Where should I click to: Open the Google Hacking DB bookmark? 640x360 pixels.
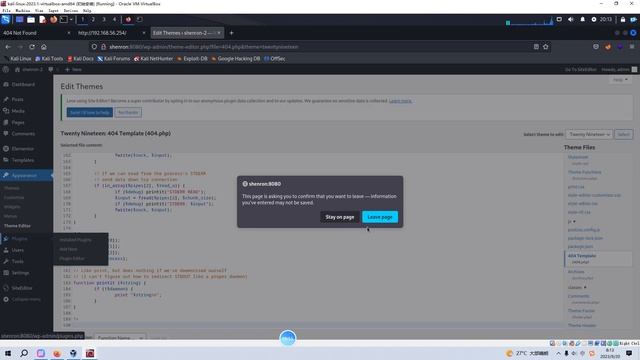(236, 59)
